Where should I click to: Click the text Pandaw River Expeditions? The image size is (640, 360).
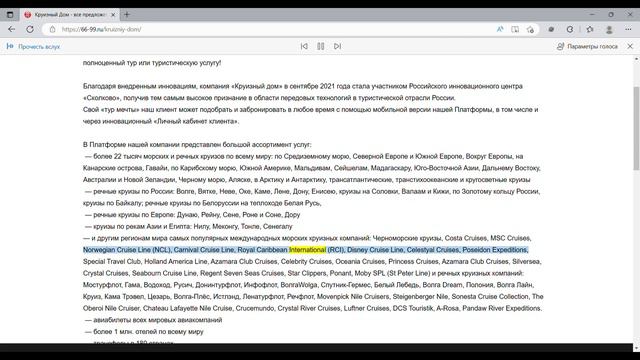(502, 308)
